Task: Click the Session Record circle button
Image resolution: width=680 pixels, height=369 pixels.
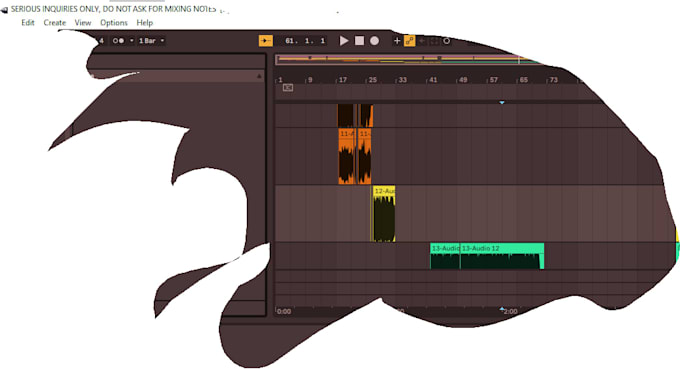Action: (x=446, y=41)
